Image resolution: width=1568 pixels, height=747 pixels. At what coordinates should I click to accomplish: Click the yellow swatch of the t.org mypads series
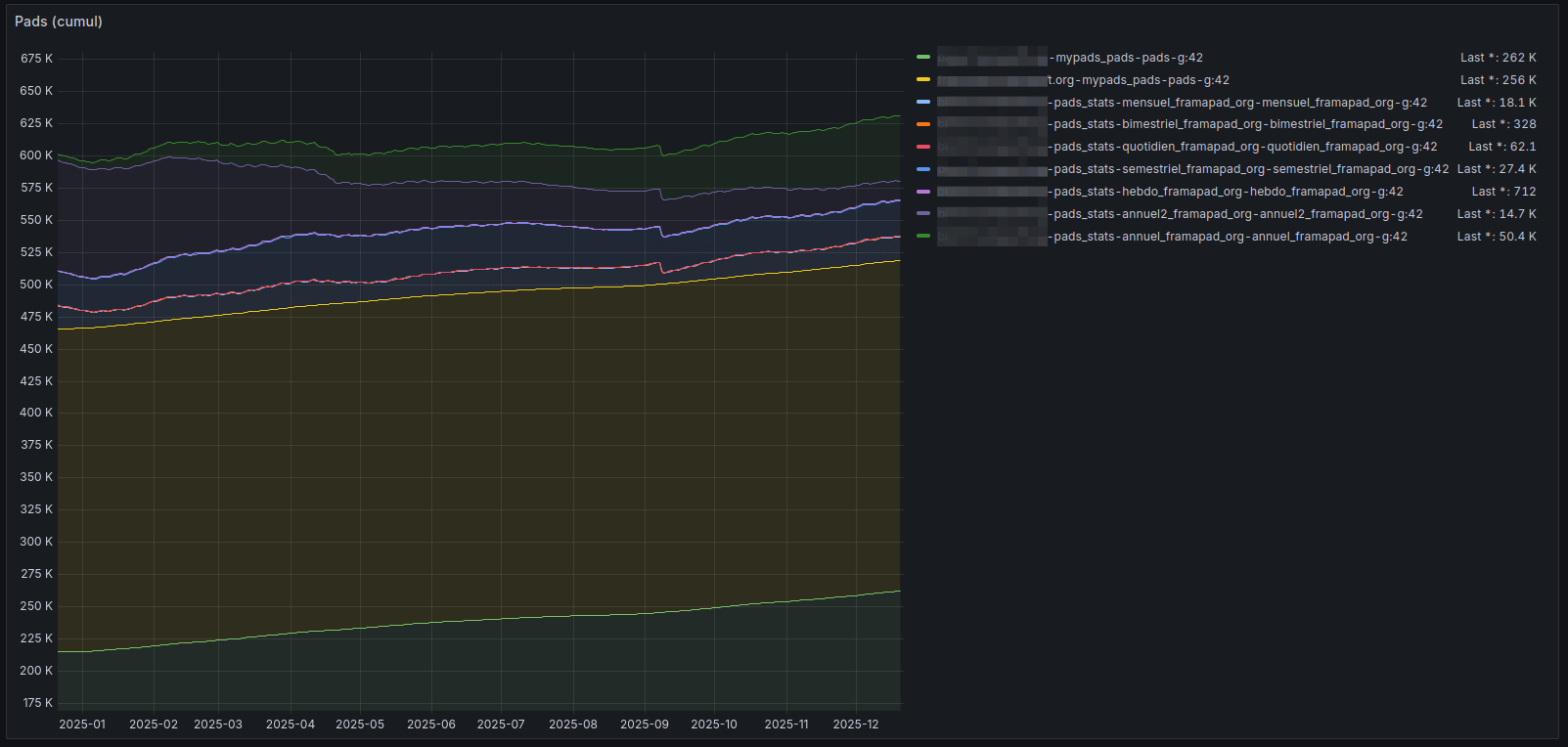(x=923, y=80)
